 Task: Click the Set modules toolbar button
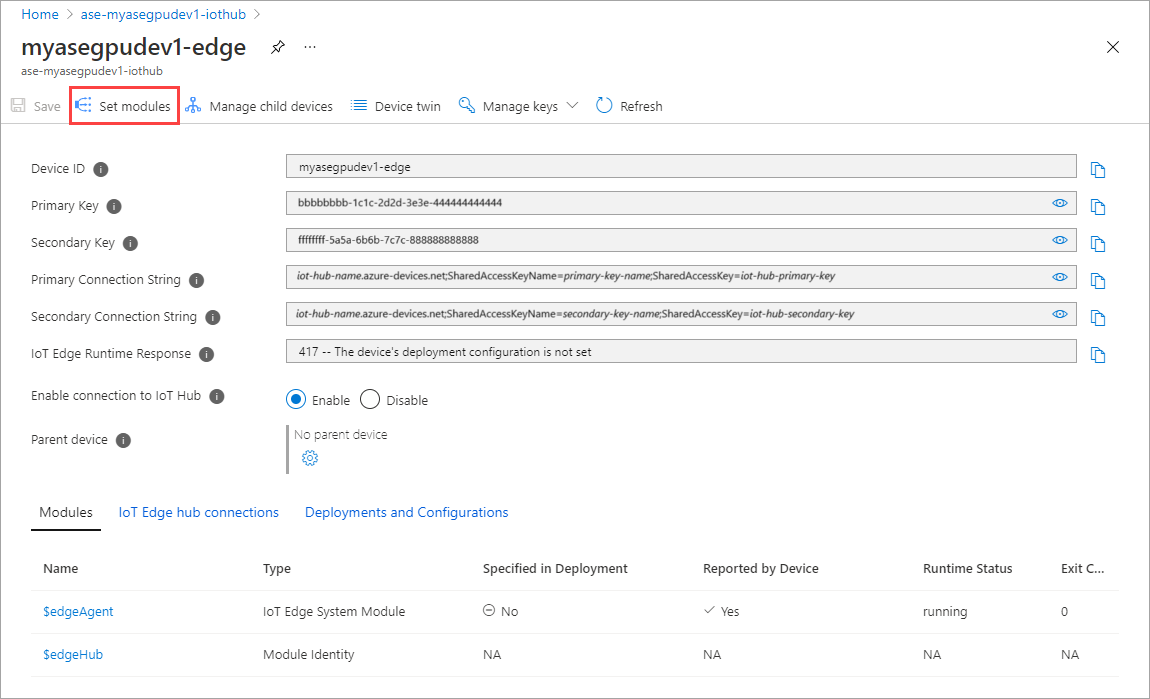[x=124, y=106]
